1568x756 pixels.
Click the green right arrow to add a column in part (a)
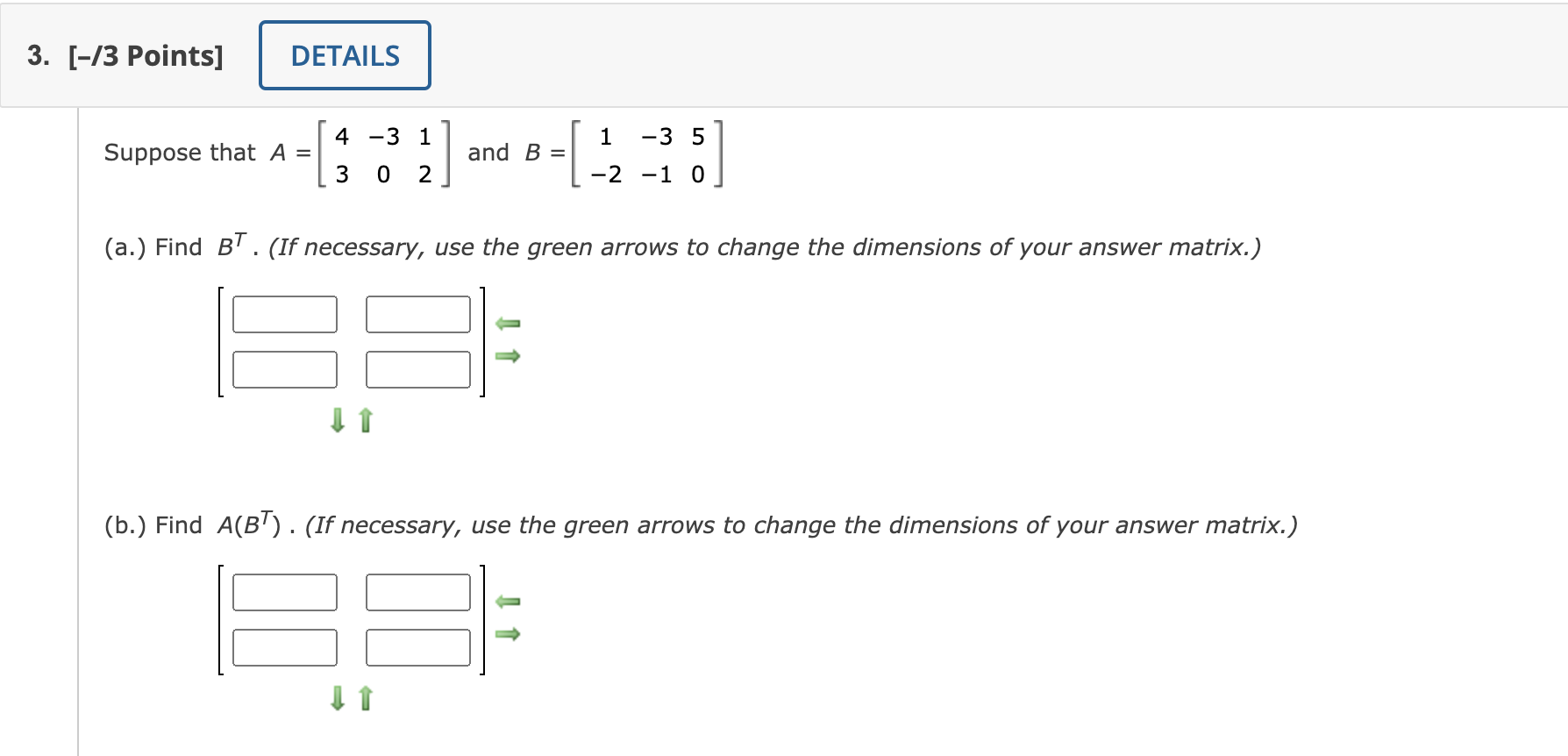pyautogui.click(x=509, y=356)
